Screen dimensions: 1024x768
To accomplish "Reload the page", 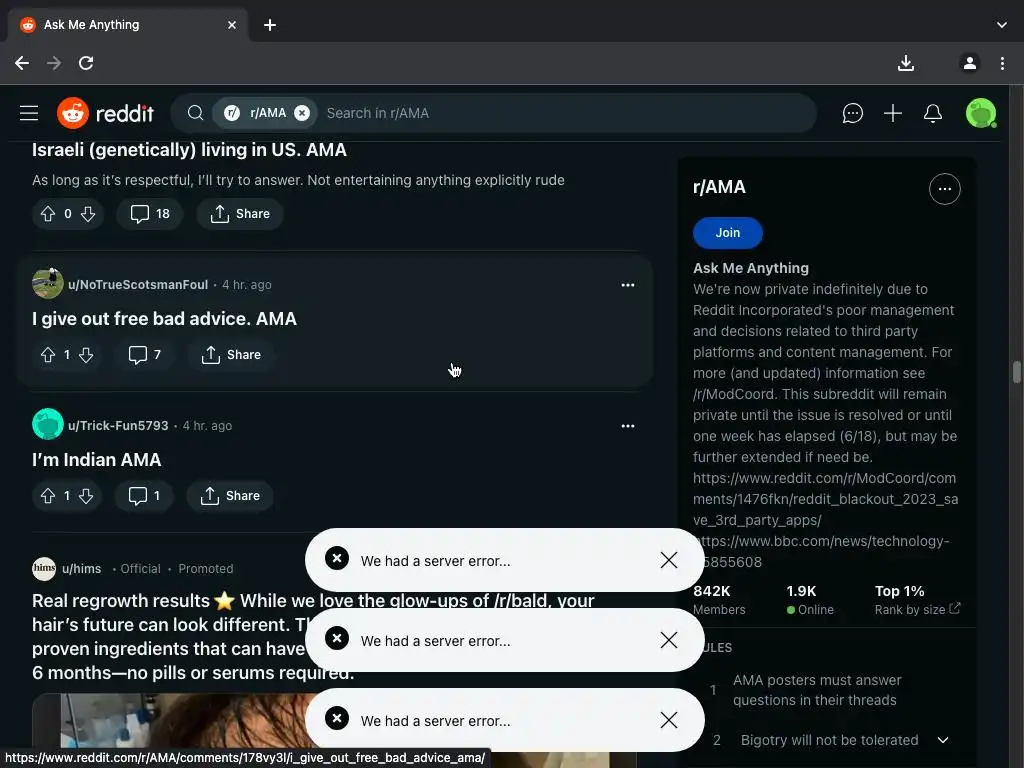I will click(86, 63).
